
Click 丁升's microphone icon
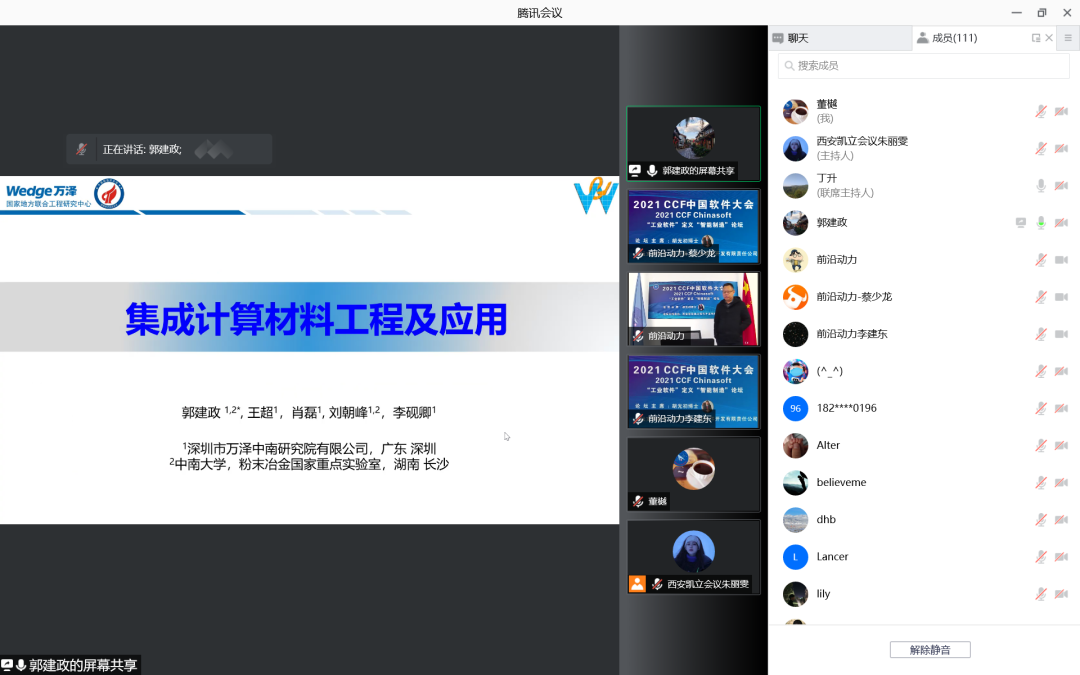coord(1041,185)
